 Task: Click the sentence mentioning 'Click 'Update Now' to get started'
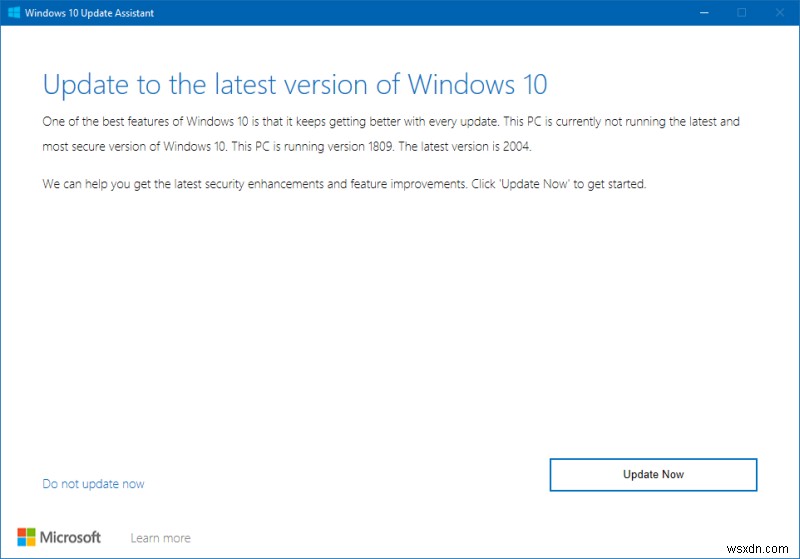pyautogui.click(x=558, y=184)
